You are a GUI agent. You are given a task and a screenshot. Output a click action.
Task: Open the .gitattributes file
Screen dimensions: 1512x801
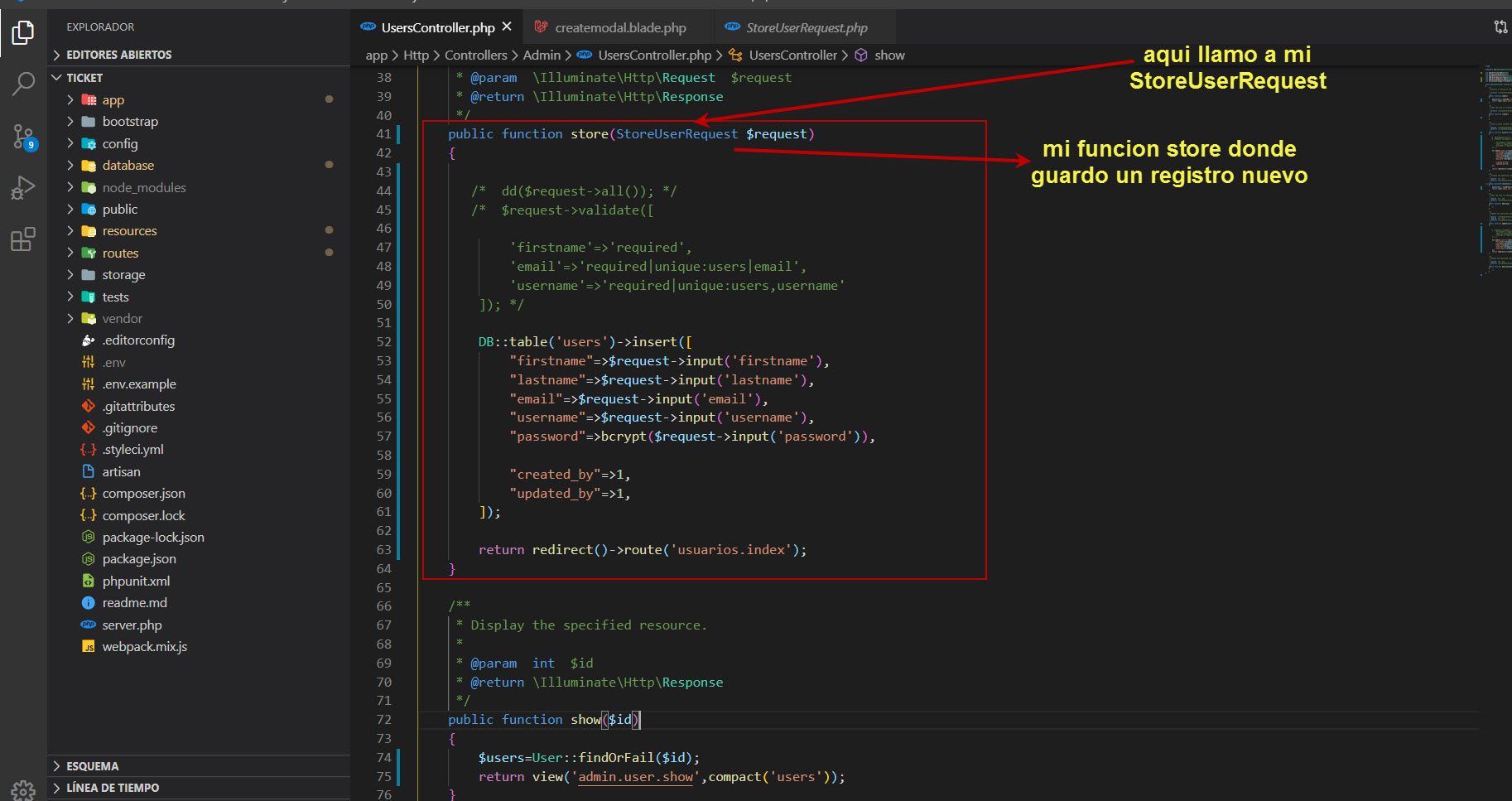[199, 406]
